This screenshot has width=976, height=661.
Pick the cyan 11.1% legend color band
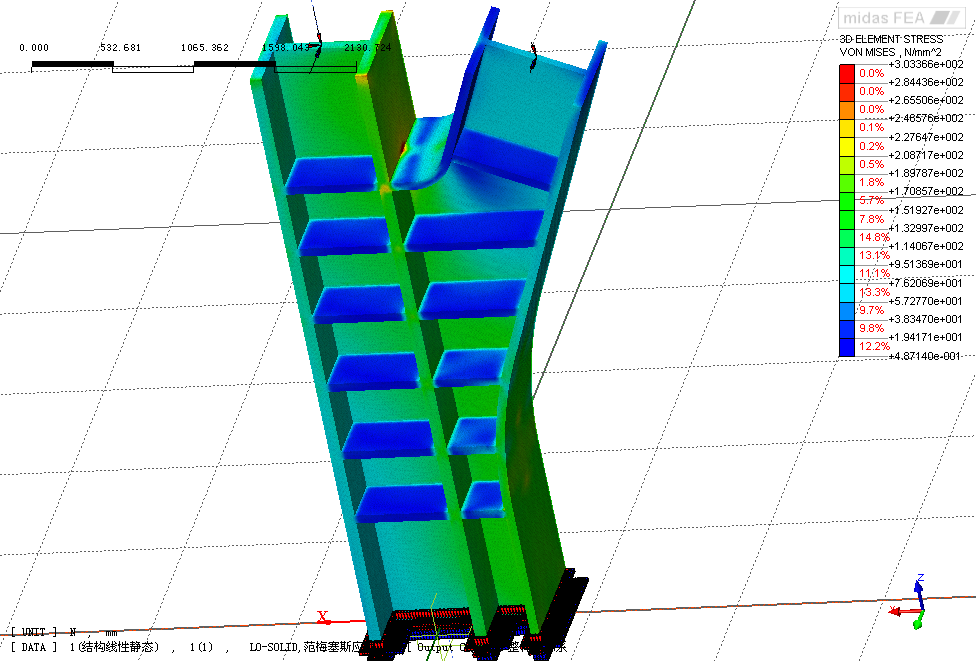click(847, 273)
